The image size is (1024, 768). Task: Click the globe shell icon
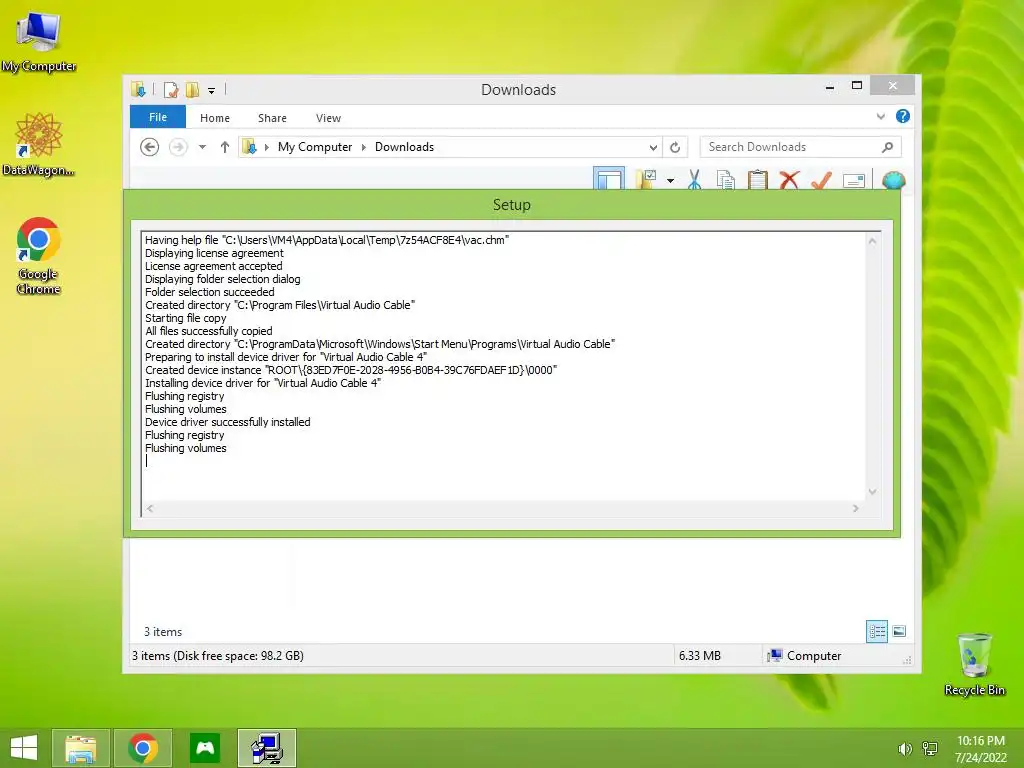pos(893,180)
